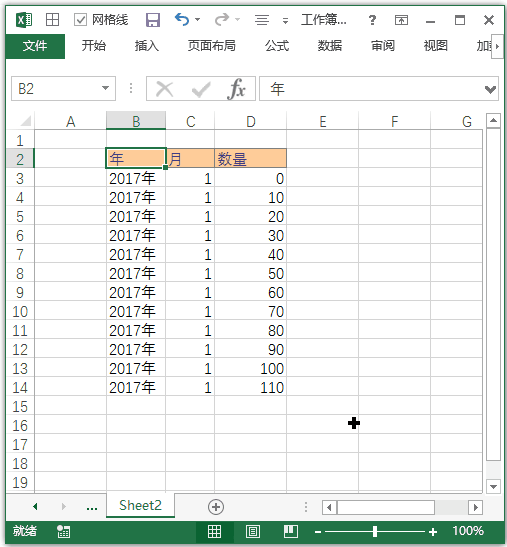Open the redo history dropdown arrow
The height and width of the screenshot is (547, 507).
click(238, 20)
